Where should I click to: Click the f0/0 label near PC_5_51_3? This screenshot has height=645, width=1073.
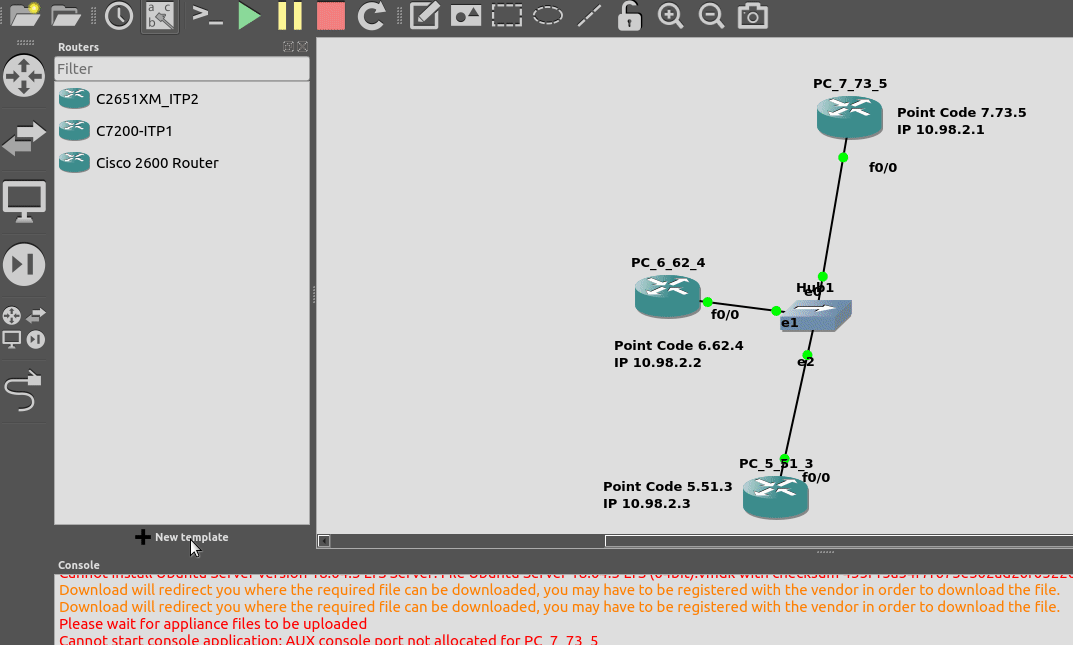tap(816, 477)
